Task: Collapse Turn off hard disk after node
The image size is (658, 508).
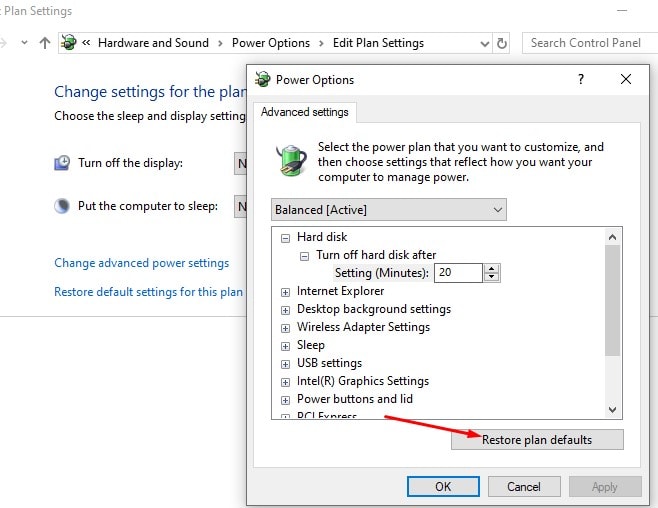Action: (x=305, y=256)
